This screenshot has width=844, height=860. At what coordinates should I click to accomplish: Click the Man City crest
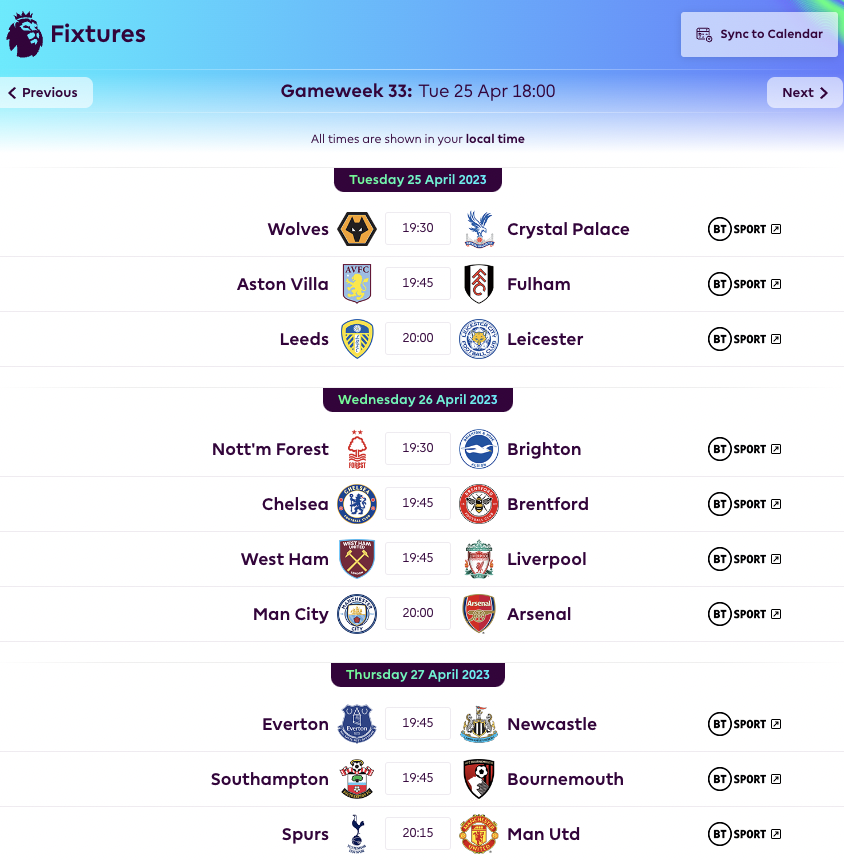[x=357, y=613]
